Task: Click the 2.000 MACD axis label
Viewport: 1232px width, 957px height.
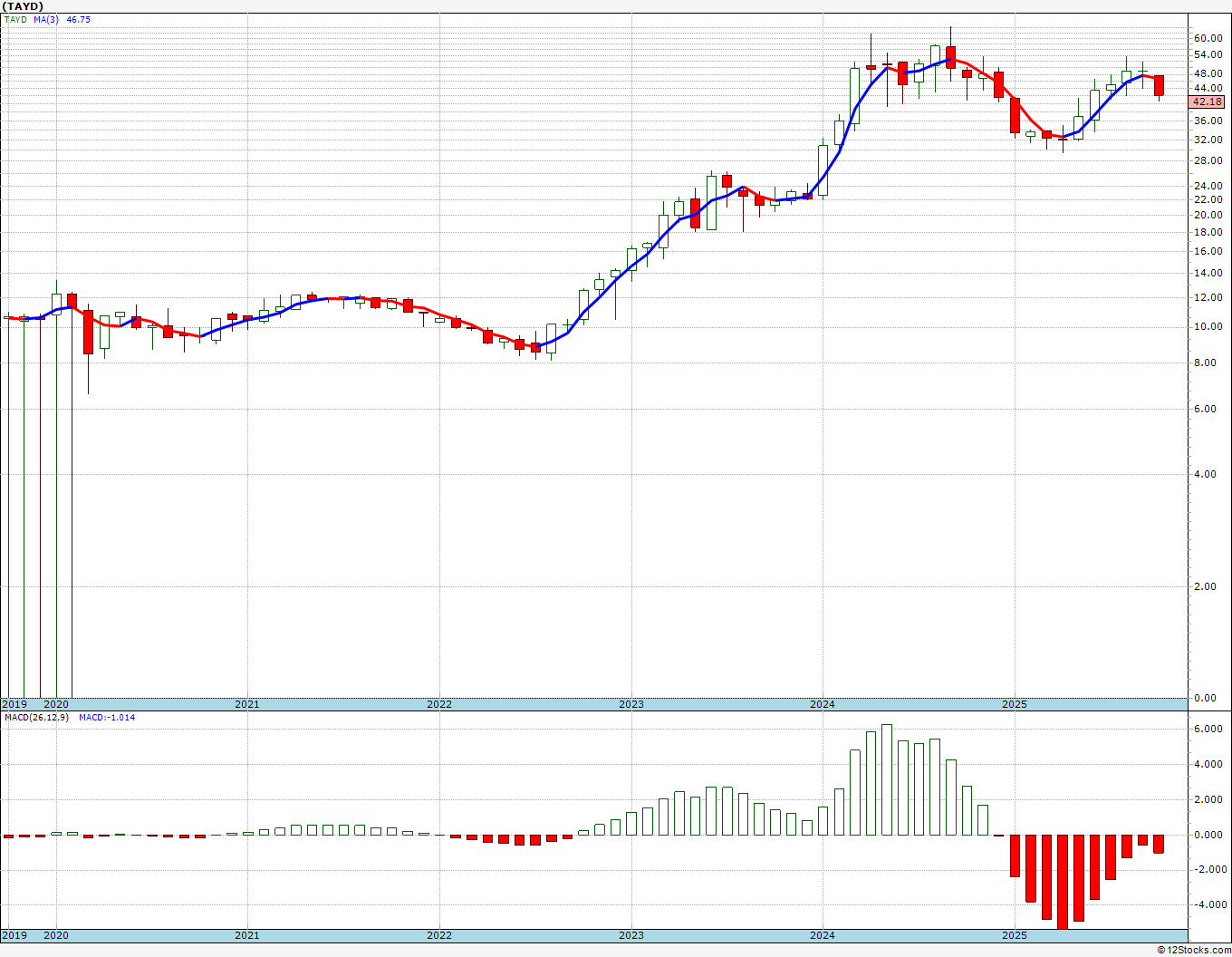Action: click(1208, 799)
